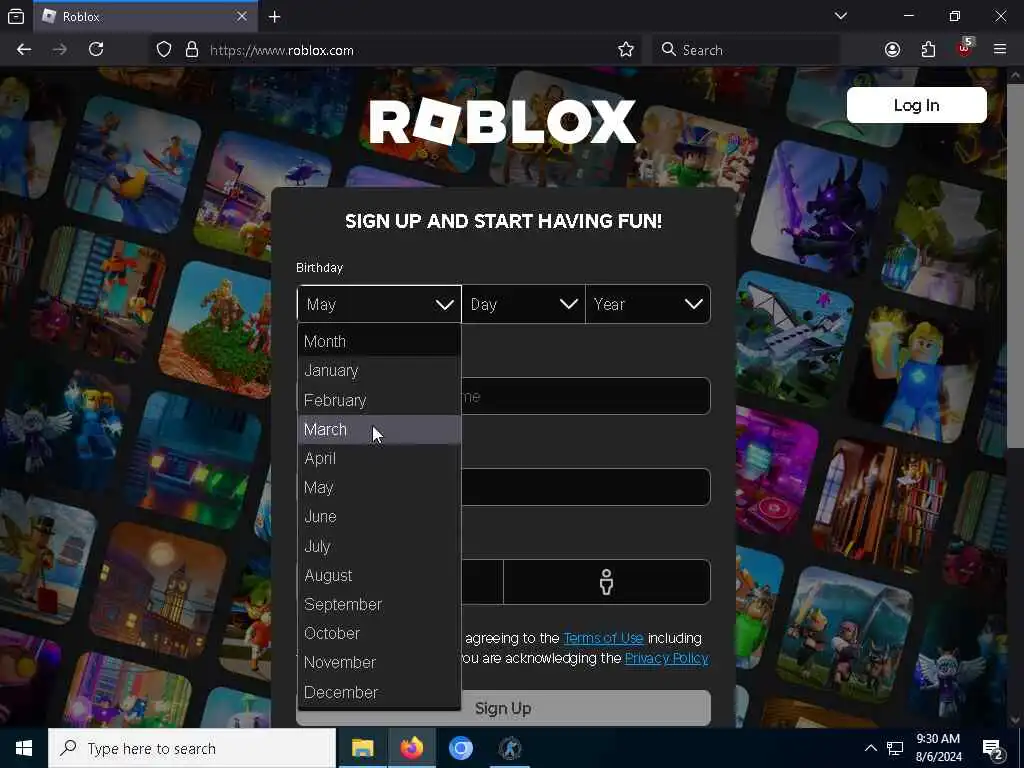Click the username input field
Image resolution: width=1024 pixels, height=768 pixels.
[x=585, y=396]
